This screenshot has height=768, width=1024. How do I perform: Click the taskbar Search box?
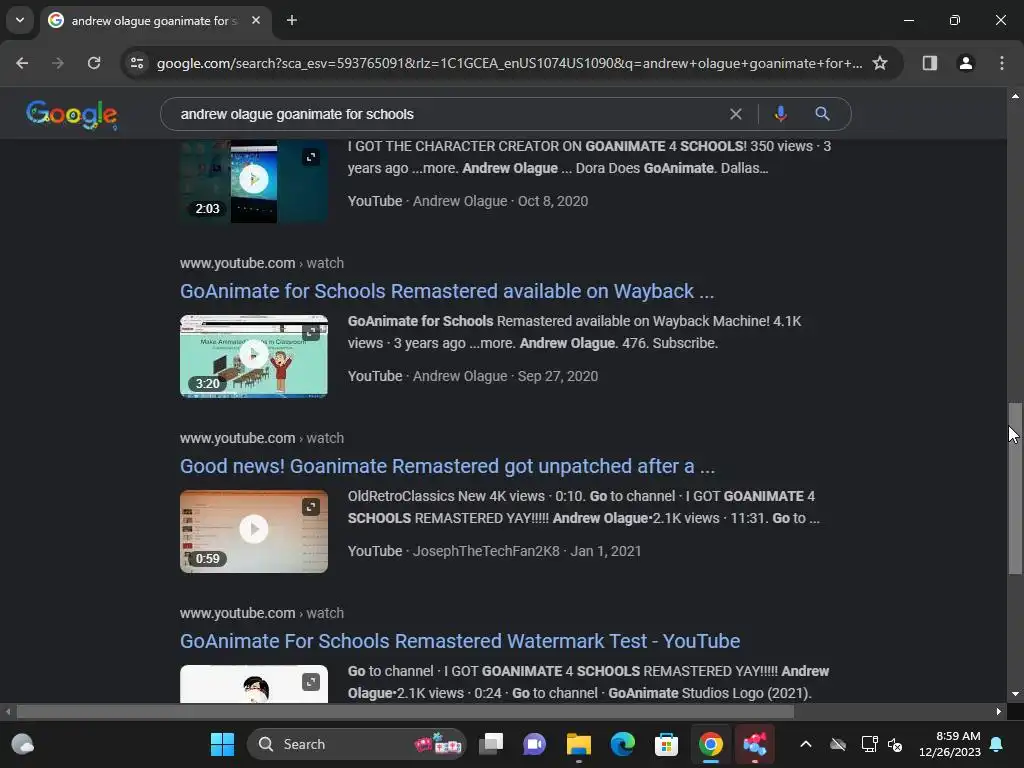(357, 744)
